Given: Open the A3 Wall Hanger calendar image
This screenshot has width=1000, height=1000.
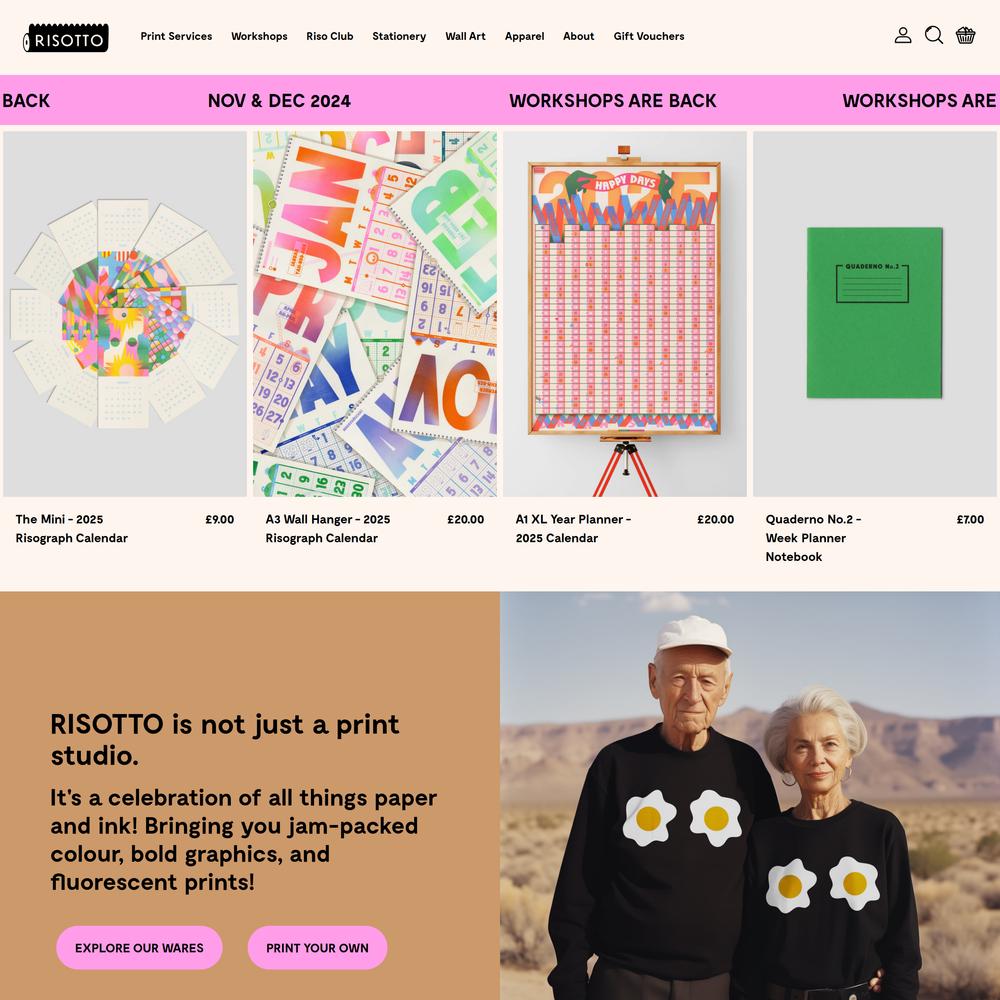Looking at the screenshot, I should point(375,314).
